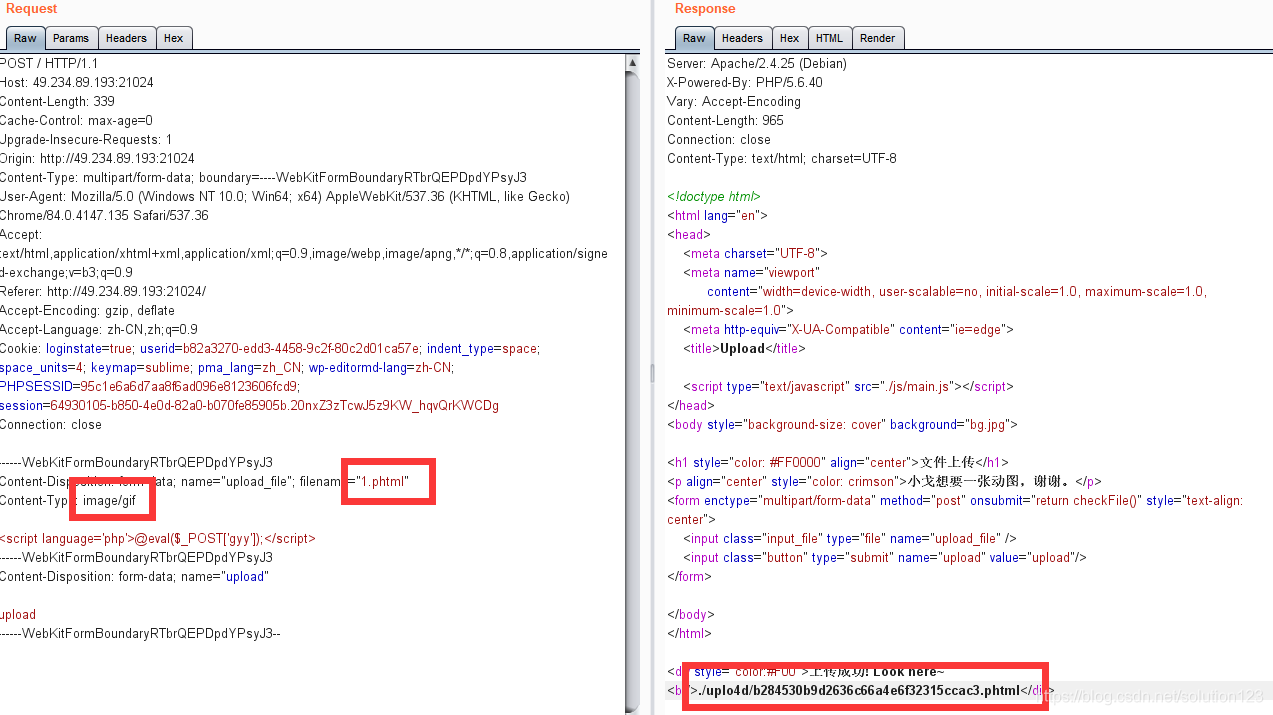1273x715 pixels.
Task: Switch to the Response Raw tab
Action: pos(694,38)
